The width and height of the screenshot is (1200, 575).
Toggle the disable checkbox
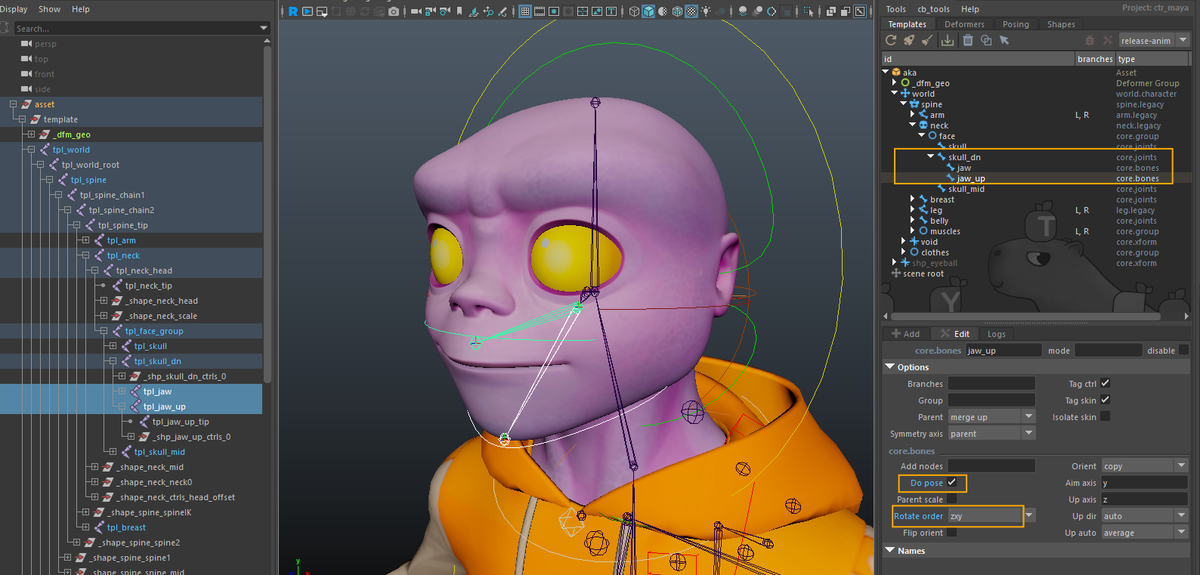tap(1184, 350)
